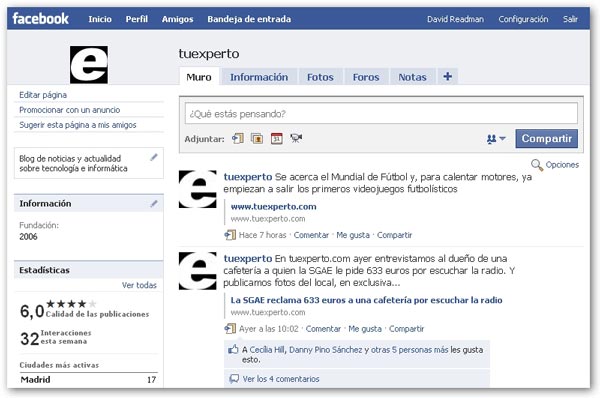This screenshot has height=398, width=600.
Task: Click Sugerir esta página a mis amigos
Action: 78,125
